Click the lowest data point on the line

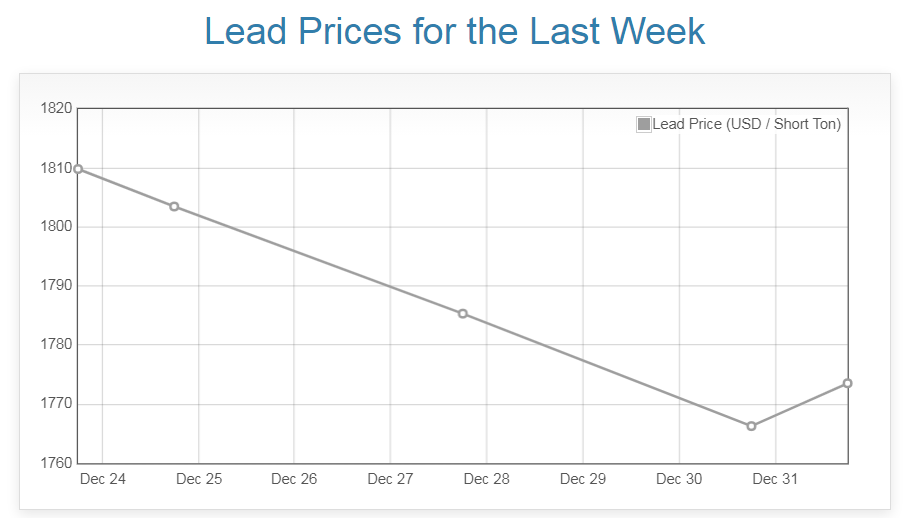[x=751, y=426]
